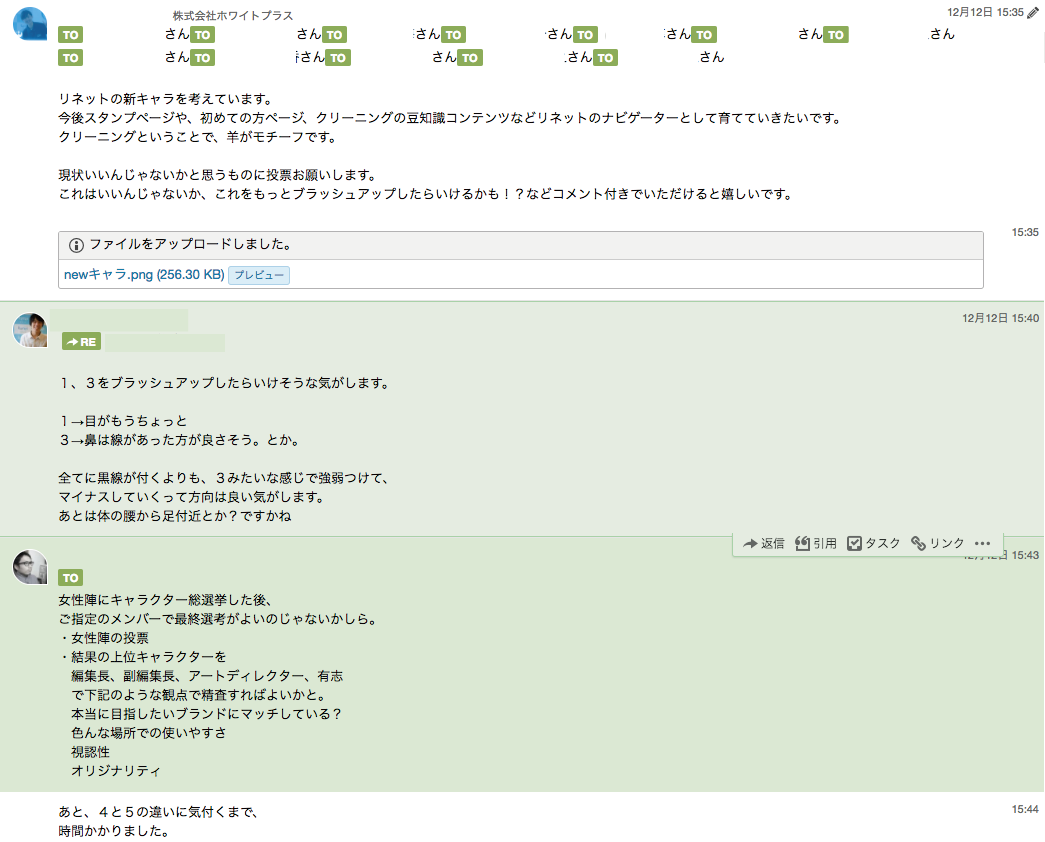This screenshot has height=842, width=1045.
Task: Click the reply arrow icon beside 返信
Action: [750, 543]
